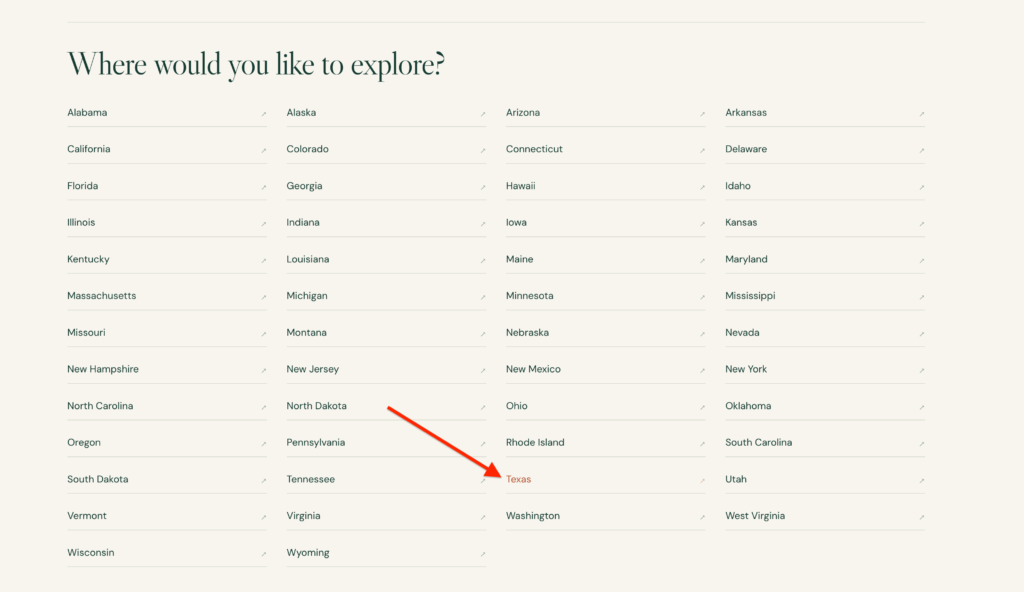Go to the Maryland link
Image resolution: width=1024 pixels, height=592 pixels.
point(746,259)
